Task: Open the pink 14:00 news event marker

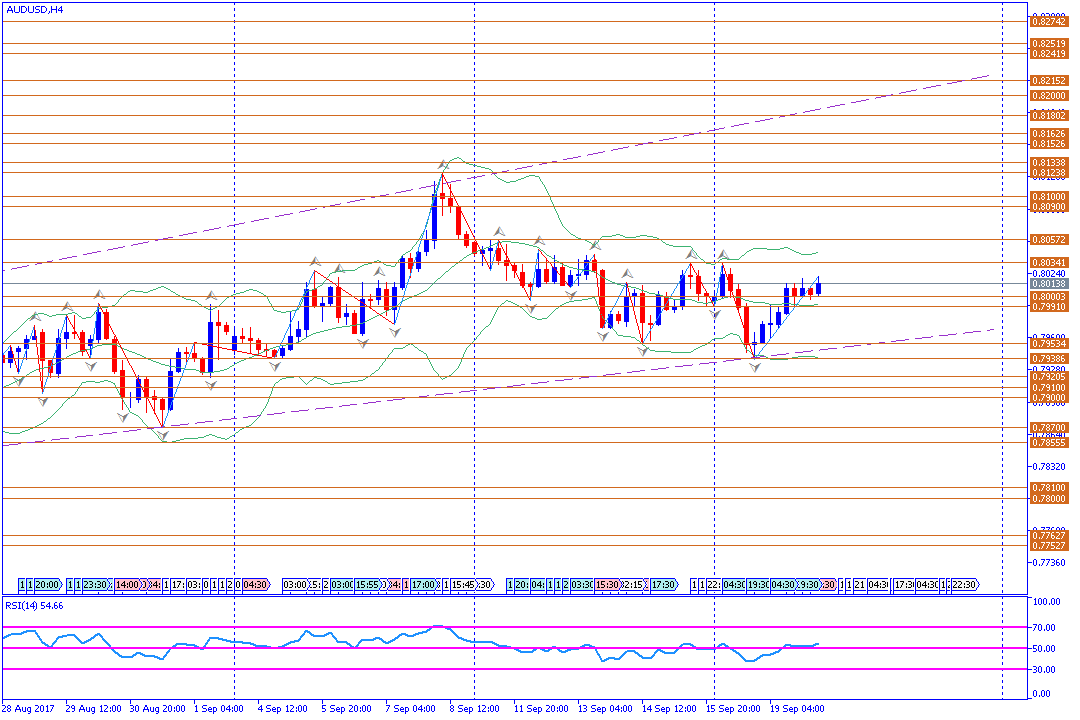Action: [x=128, y=585]
